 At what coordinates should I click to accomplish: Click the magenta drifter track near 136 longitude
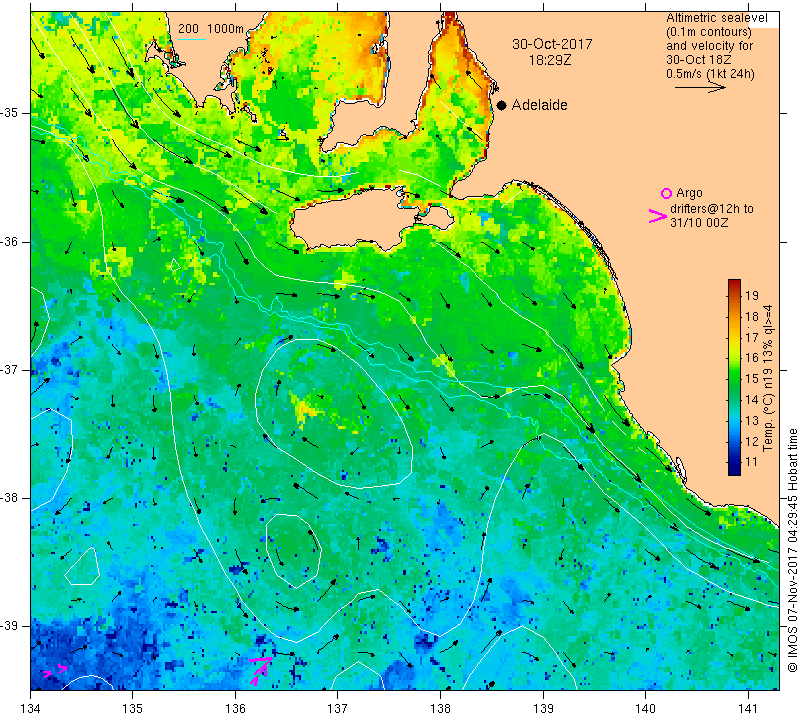(x=261, y=671)
